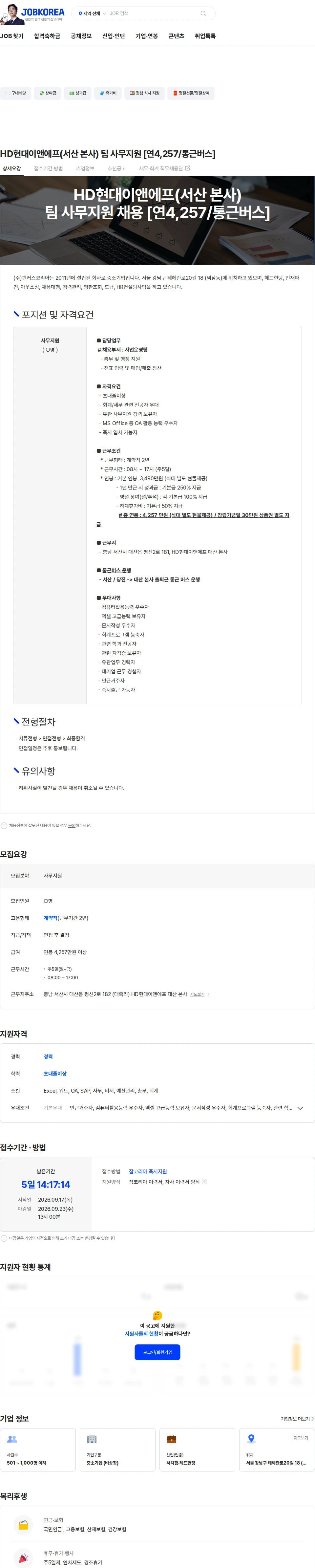Image resolution: width=315 pixels, height=1568 pixels.
Task: Open the 공채정보 menu
Action: point(81,36)
